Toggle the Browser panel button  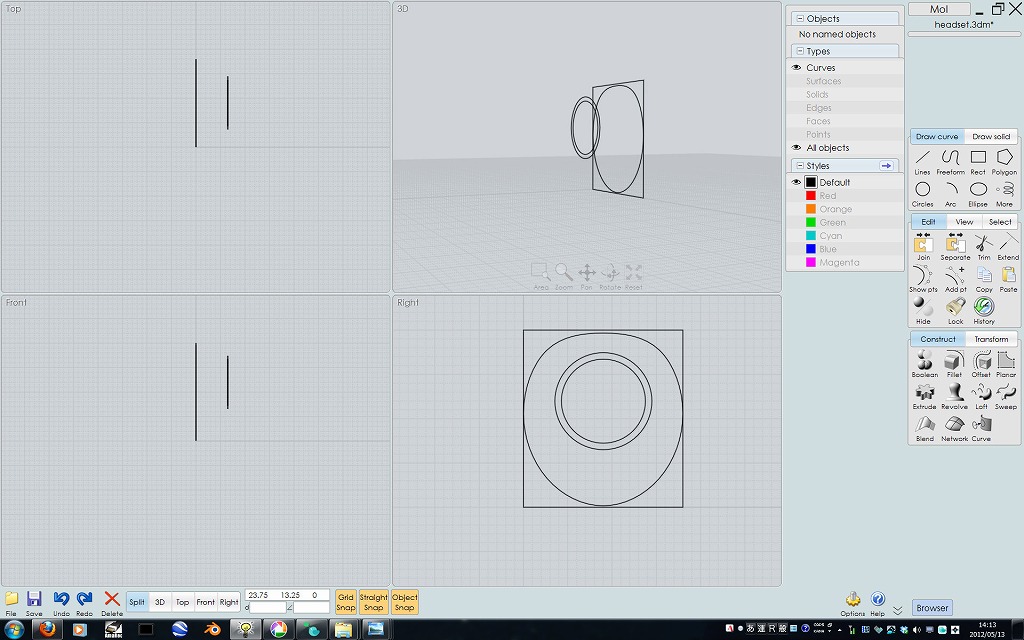point(932,608)
